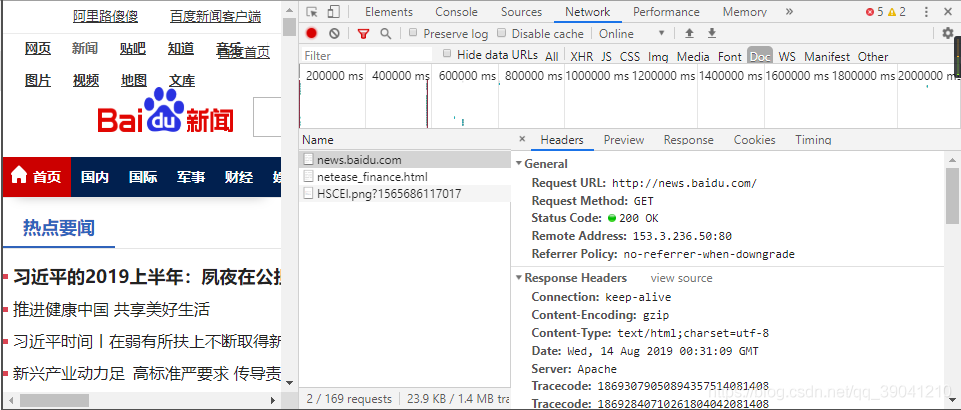Toggle the network filter funnel icon
This screenshot has height=410, width=961.
[363, 34]
